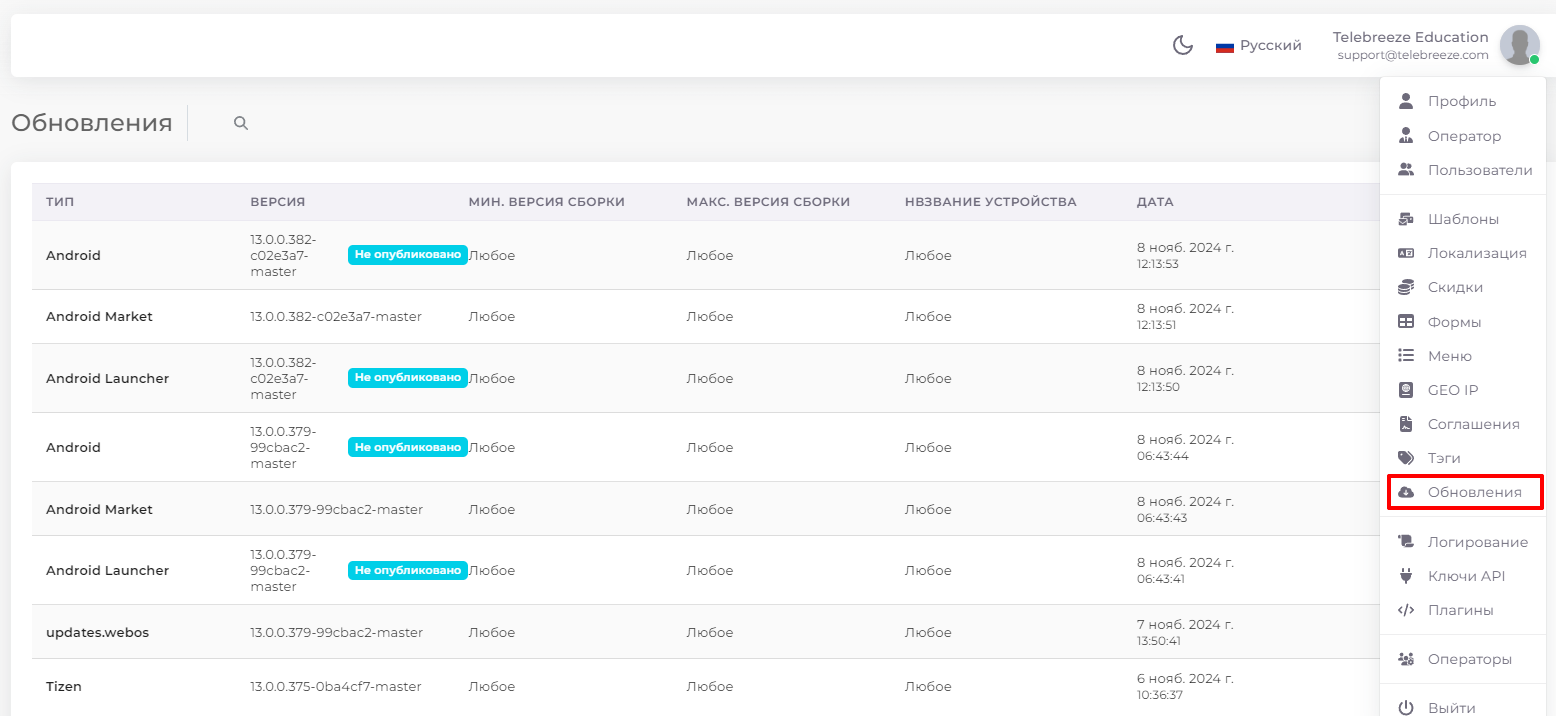The image size is (1556, 716).
Task: Click the Соглашения document icon
Action: point(1406,424)
